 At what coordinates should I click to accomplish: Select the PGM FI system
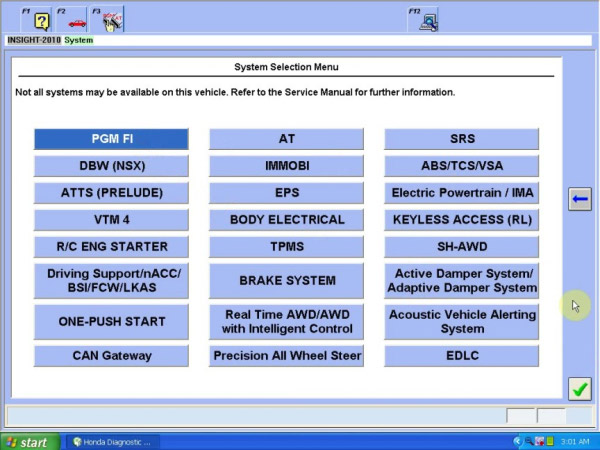pyautogui.click(x=111, y=139)
